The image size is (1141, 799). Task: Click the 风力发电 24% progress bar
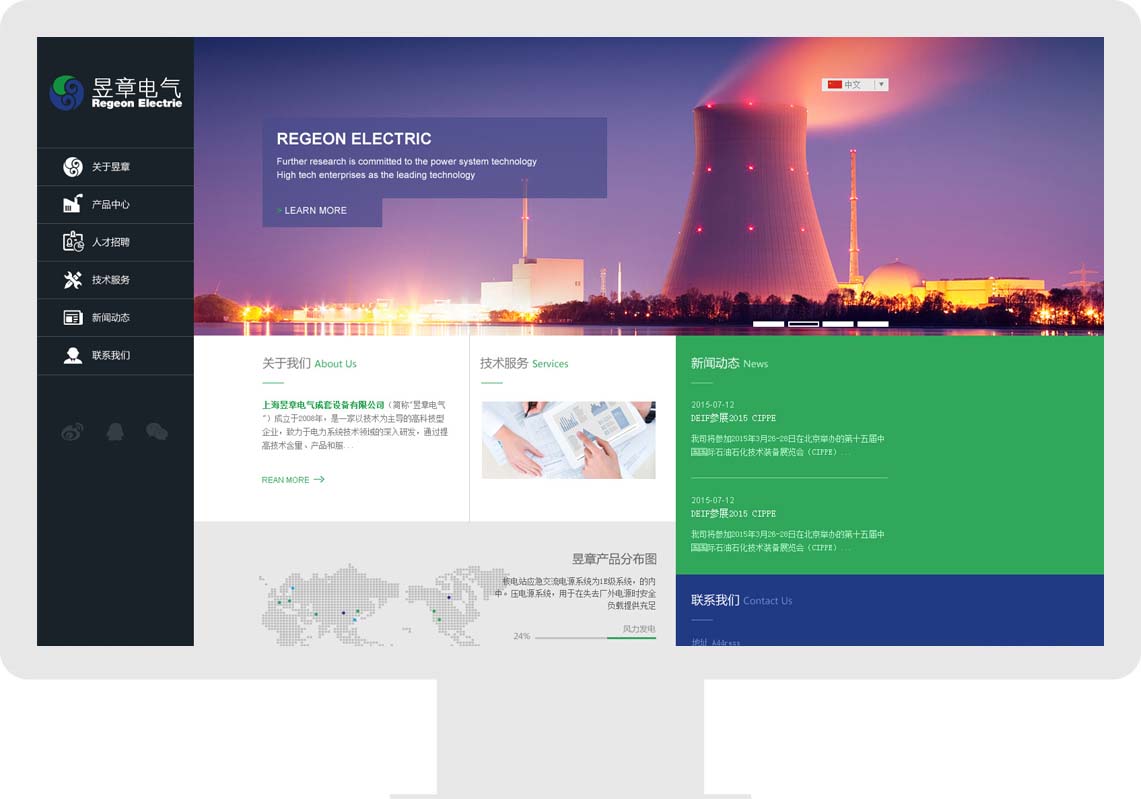595,637
